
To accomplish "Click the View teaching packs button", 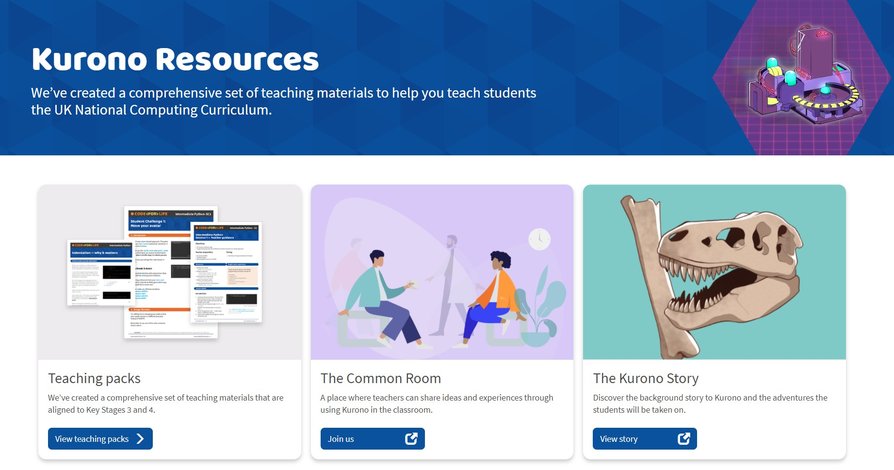I will (100, 439).
